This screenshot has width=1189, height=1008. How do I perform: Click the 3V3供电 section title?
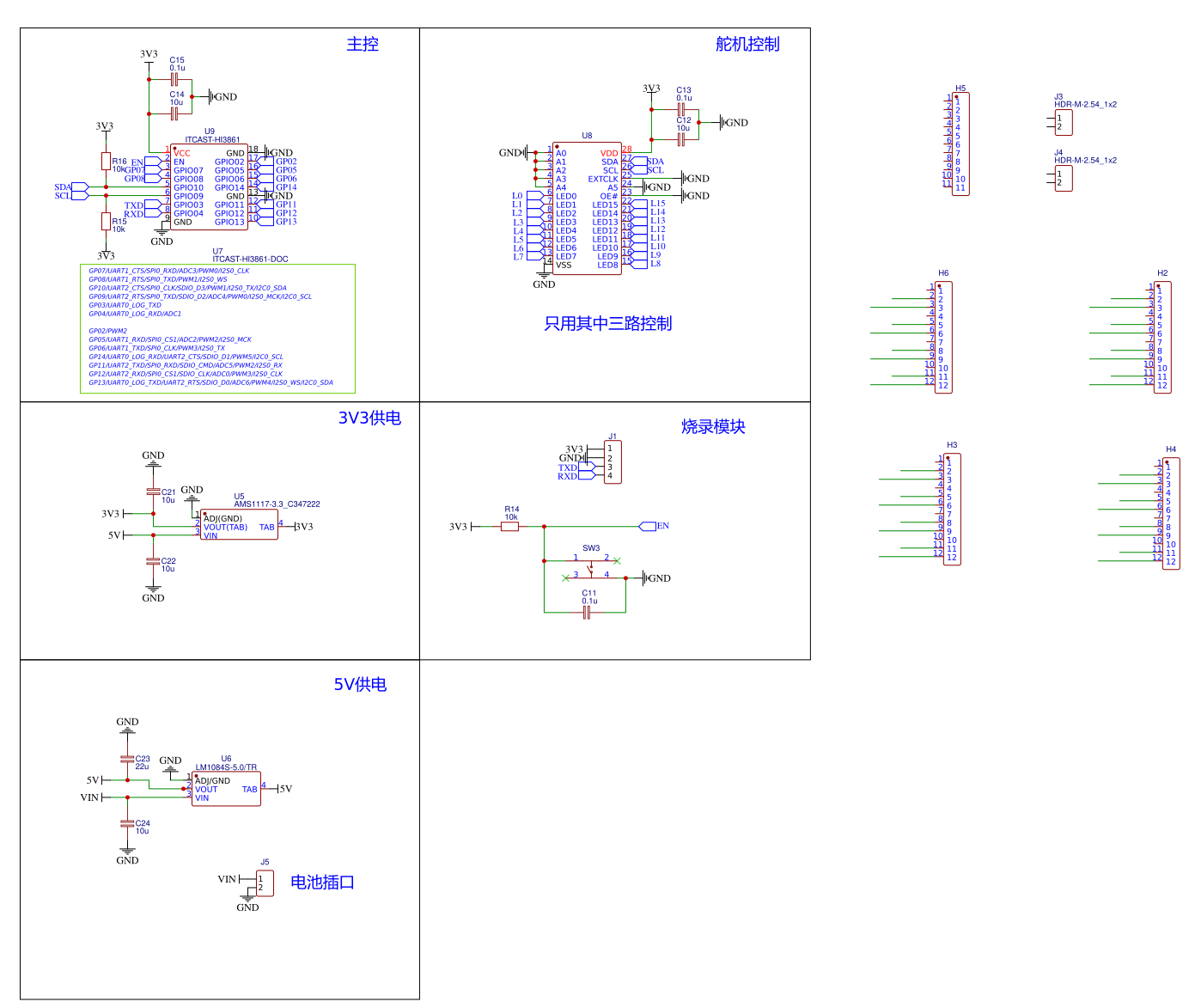point(369,418)
